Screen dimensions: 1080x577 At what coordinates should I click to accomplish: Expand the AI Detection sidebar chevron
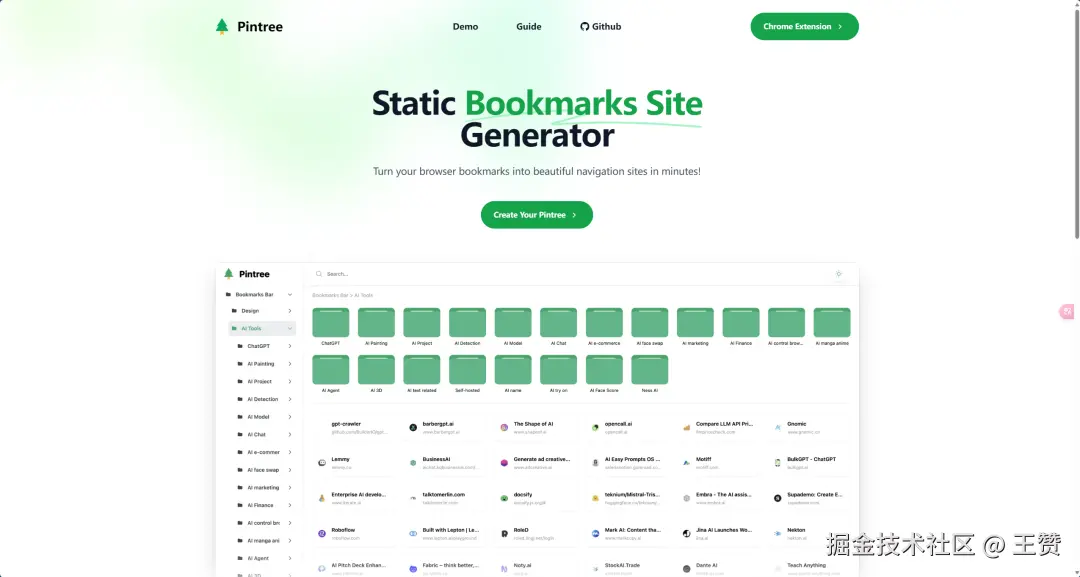289,399
